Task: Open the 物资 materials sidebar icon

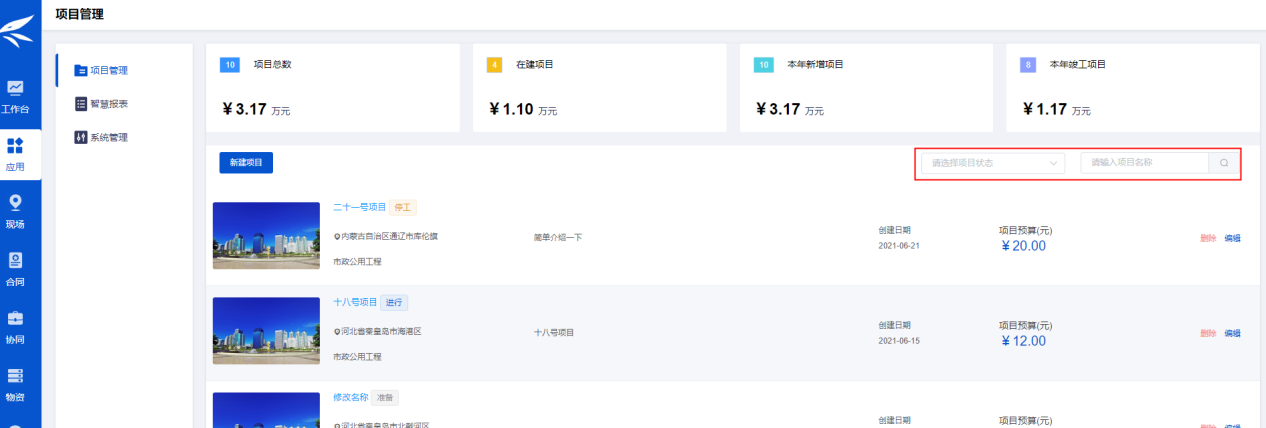Action: tap(16, 376)
